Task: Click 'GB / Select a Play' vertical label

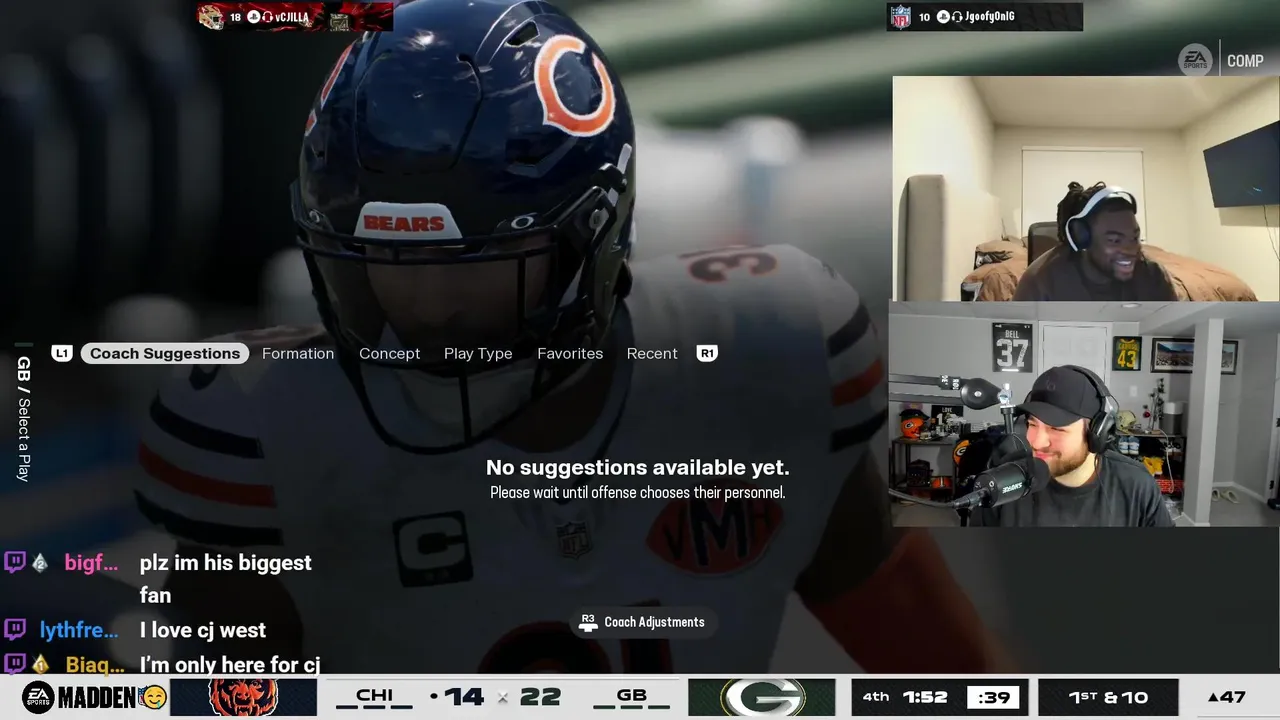Action: 24,419
